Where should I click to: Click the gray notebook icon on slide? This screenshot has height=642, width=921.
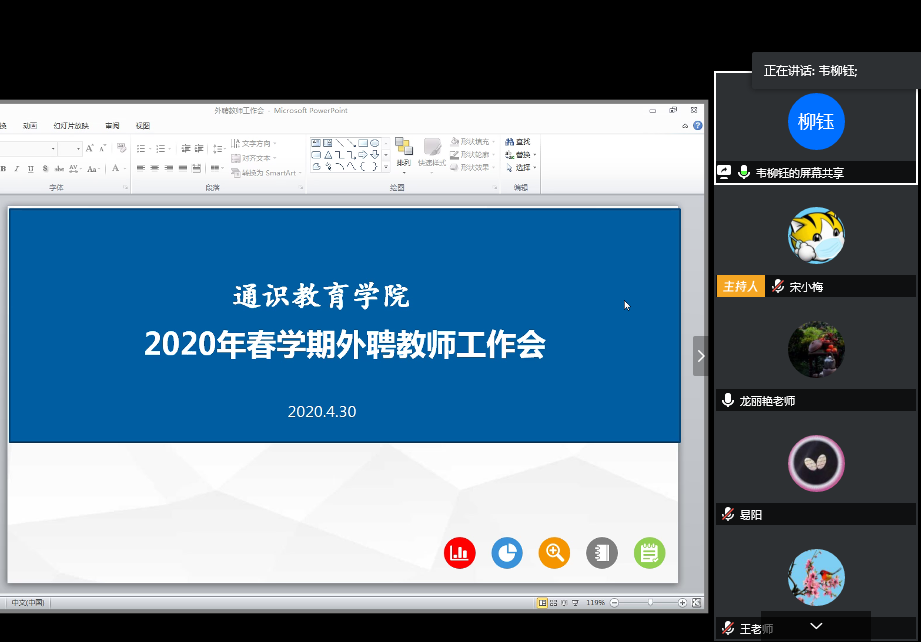601,552
